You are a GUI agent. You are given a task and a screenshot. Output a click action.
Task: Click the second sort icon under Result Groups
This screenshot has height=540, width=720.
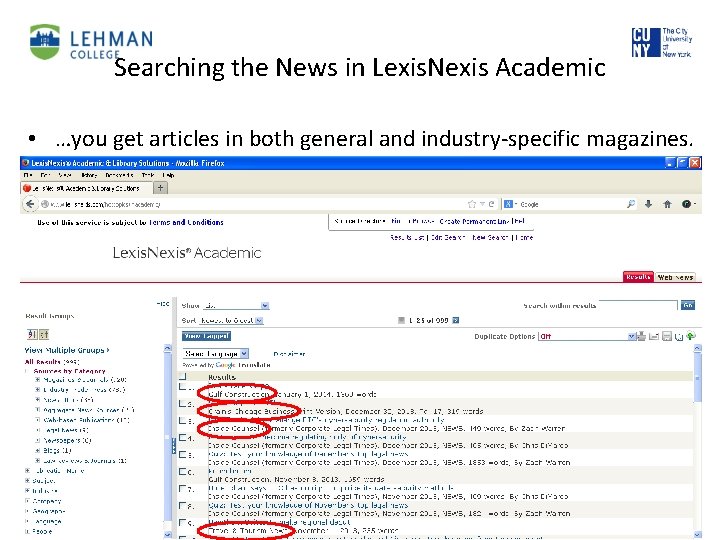44,334
